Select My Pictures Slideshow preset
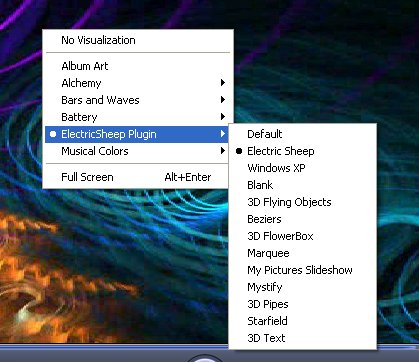419x362 pixels. coord(303,270)
